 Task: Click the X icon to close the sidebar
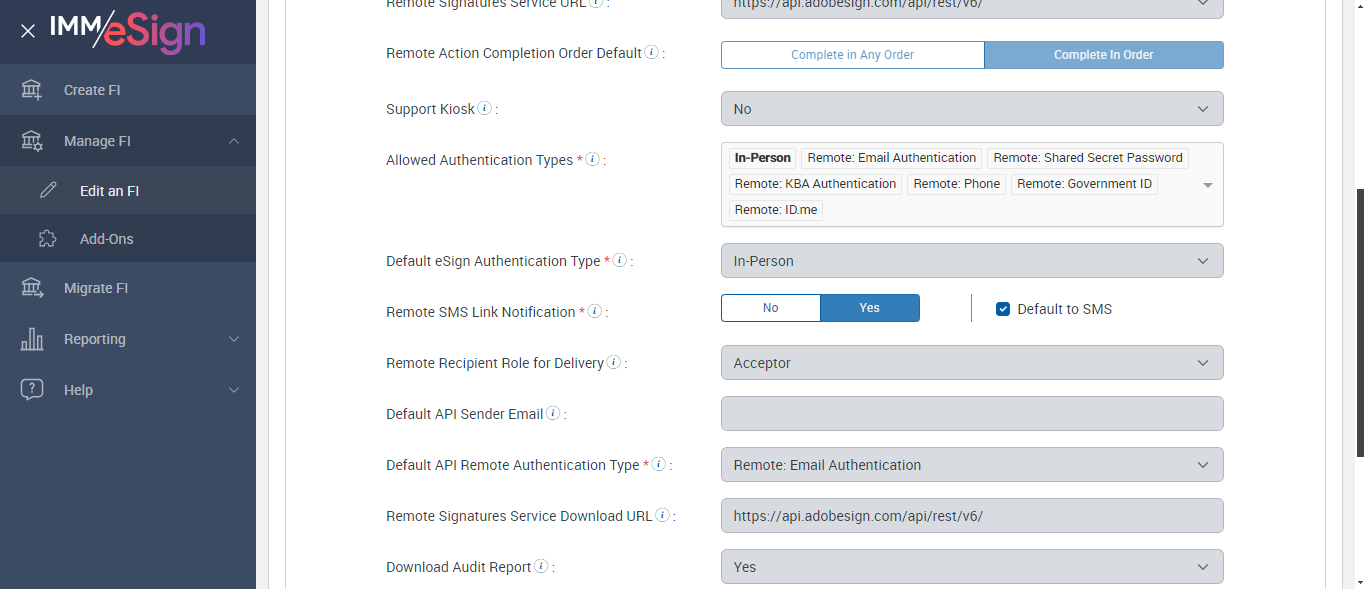(28, 31)
